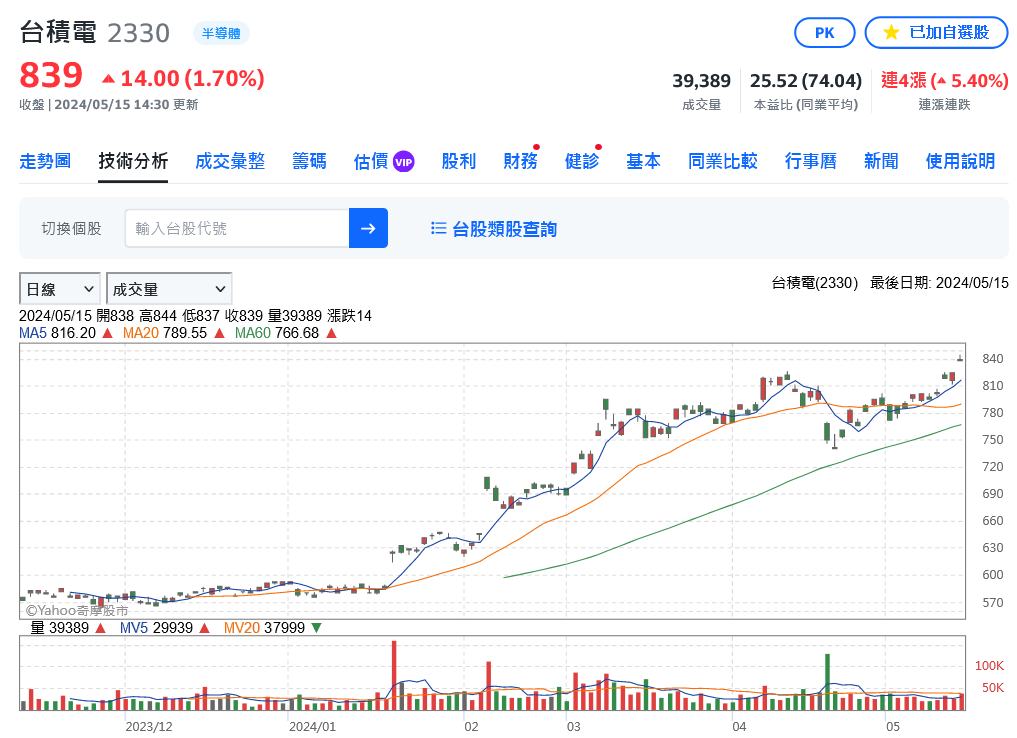The width and height of the screenshot is (1017, 738).
Task: Open the 使用說明 link
Action: coord(960,161)
